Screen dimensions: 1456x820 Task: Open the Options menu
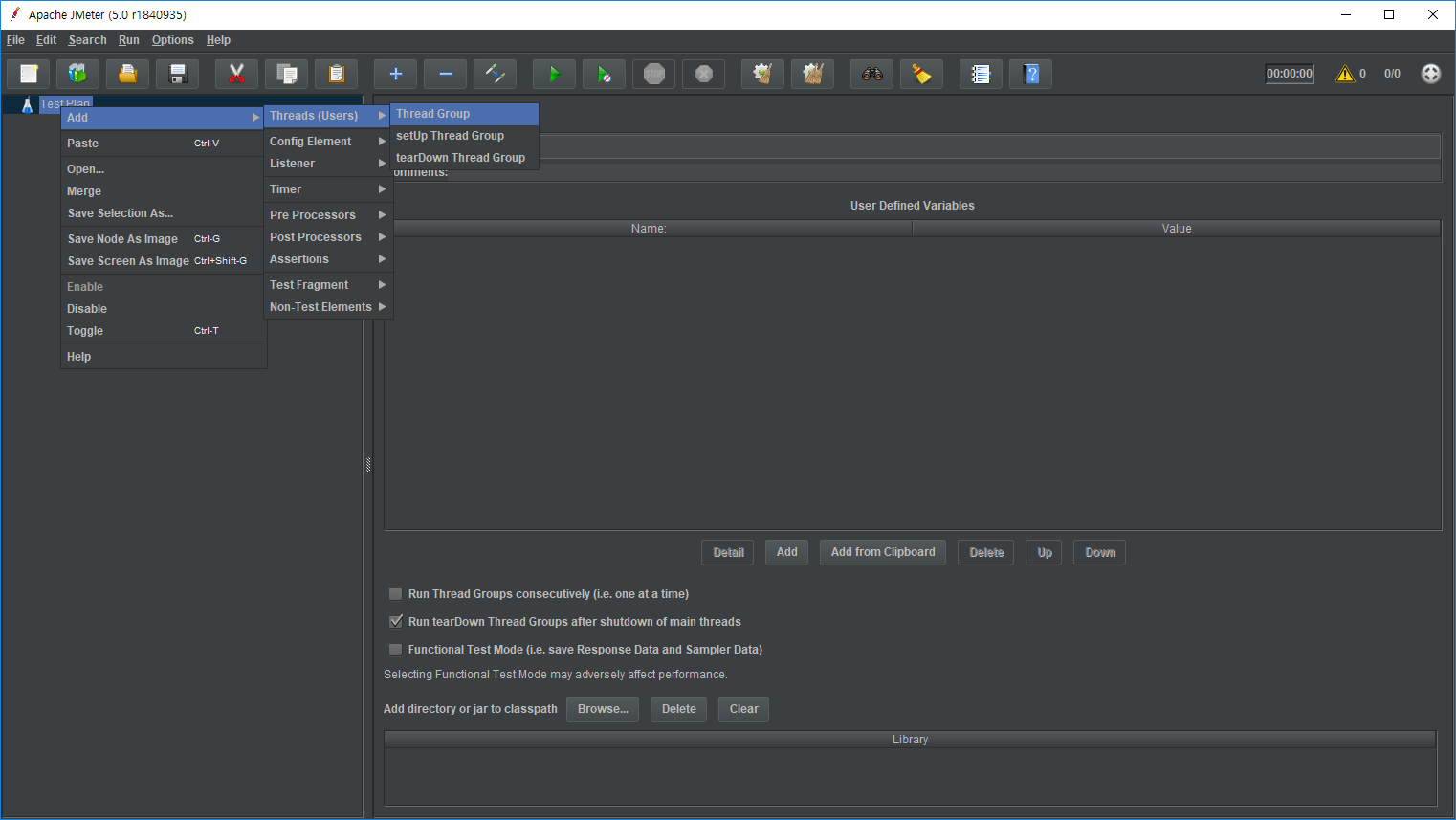(x=172, y=40)
